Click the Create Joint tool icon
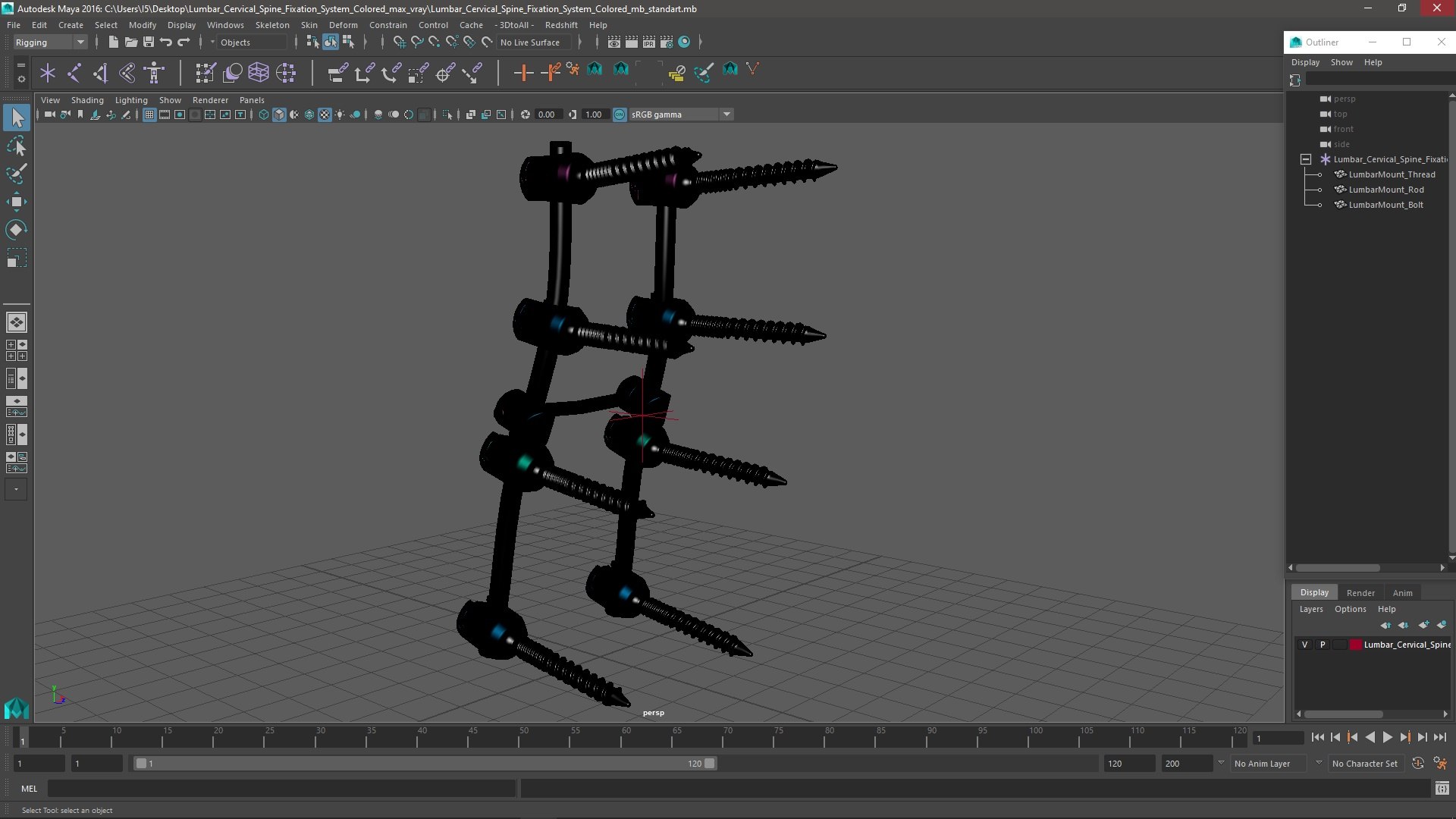Screen dimensions: 1456x819 click(x=74, y=73)
